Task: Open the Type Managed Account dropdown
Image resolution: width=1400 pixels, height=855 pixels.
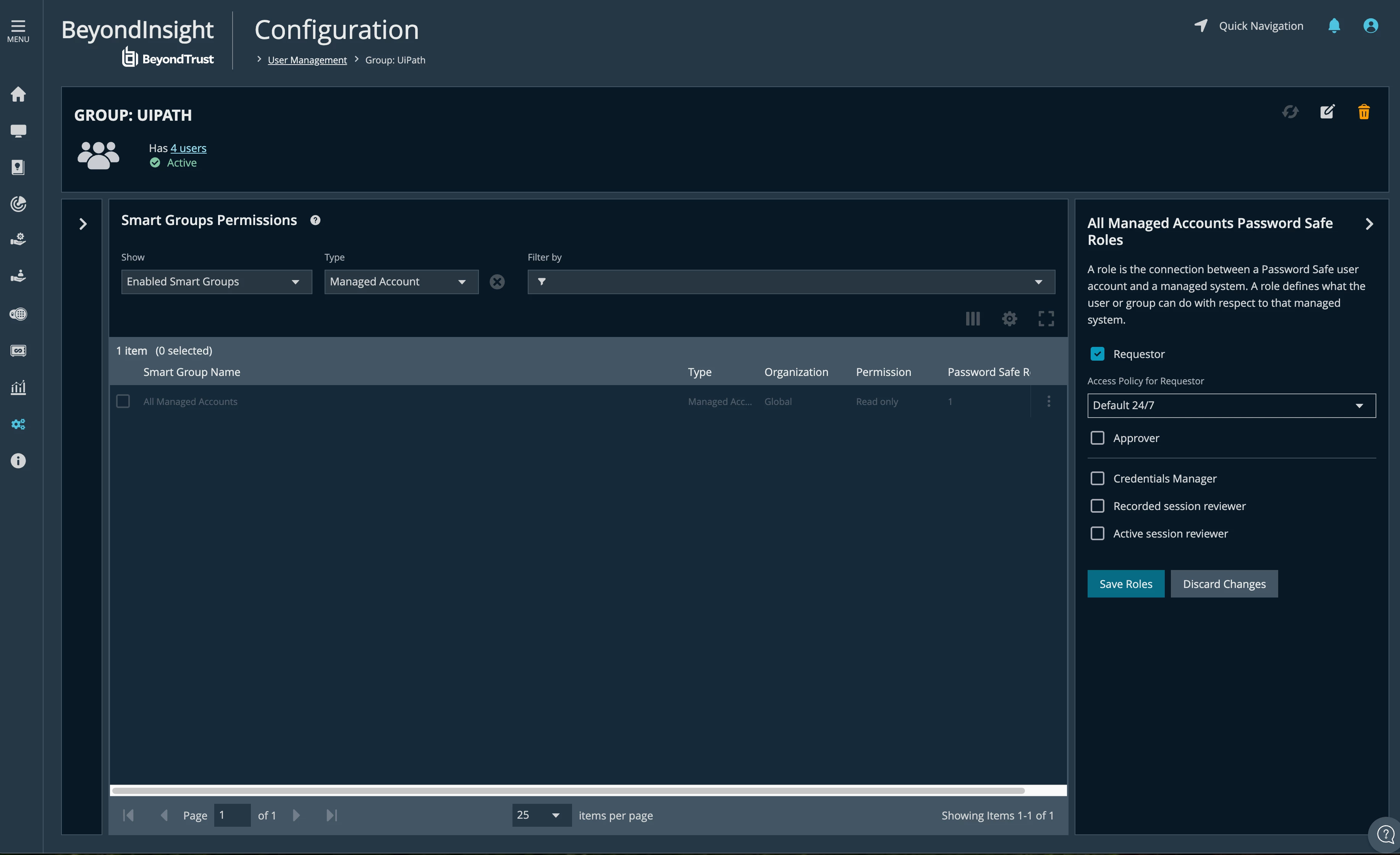Action: [401, 282]
